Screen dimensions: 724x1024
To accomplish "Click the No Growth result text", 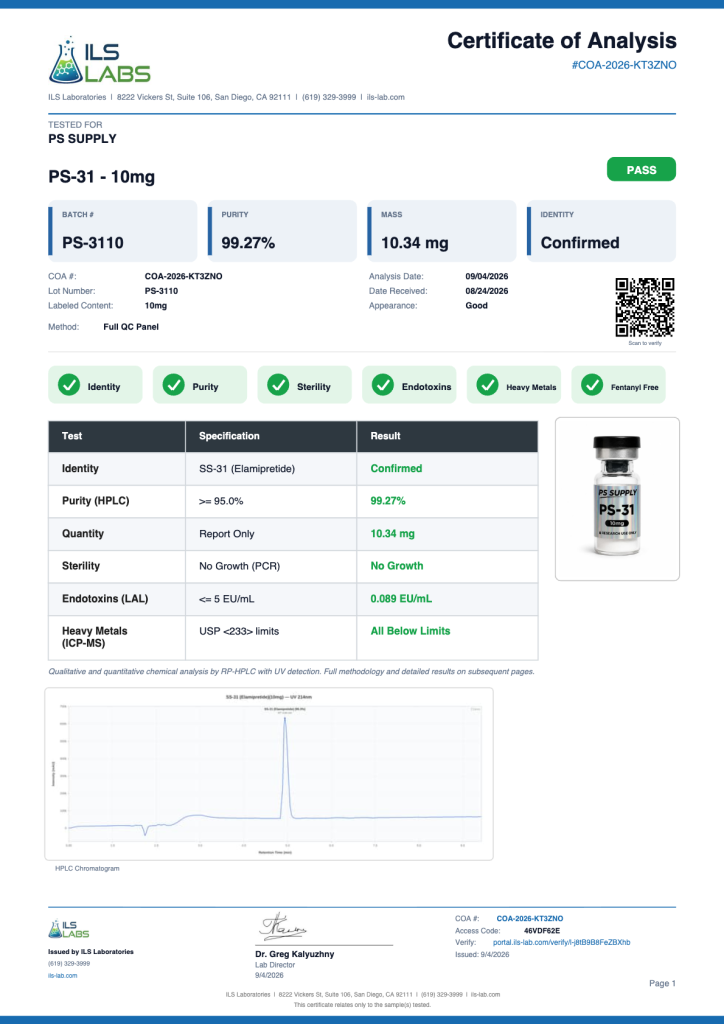I will [397, 566].
